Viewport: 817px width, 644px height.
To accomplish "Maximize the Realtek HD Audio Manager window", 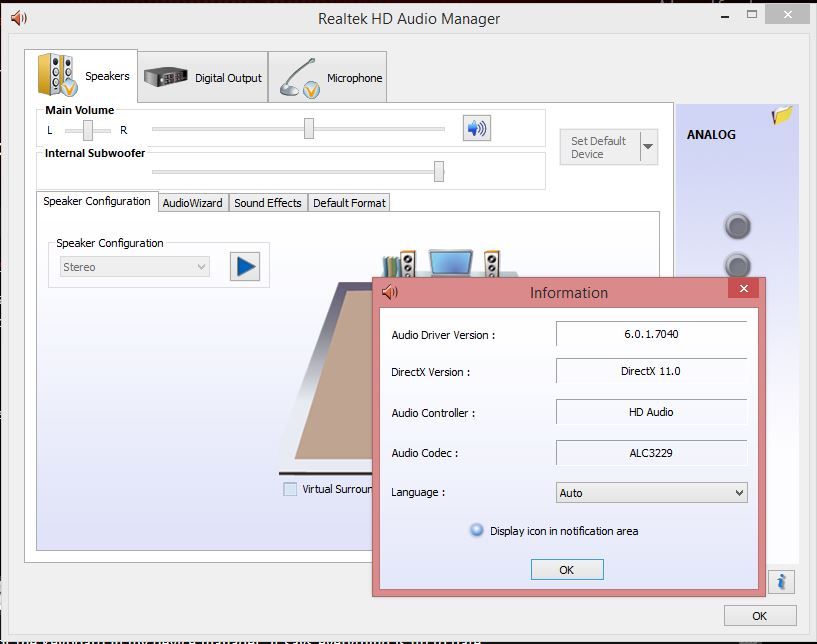I will tap(751, 15).
